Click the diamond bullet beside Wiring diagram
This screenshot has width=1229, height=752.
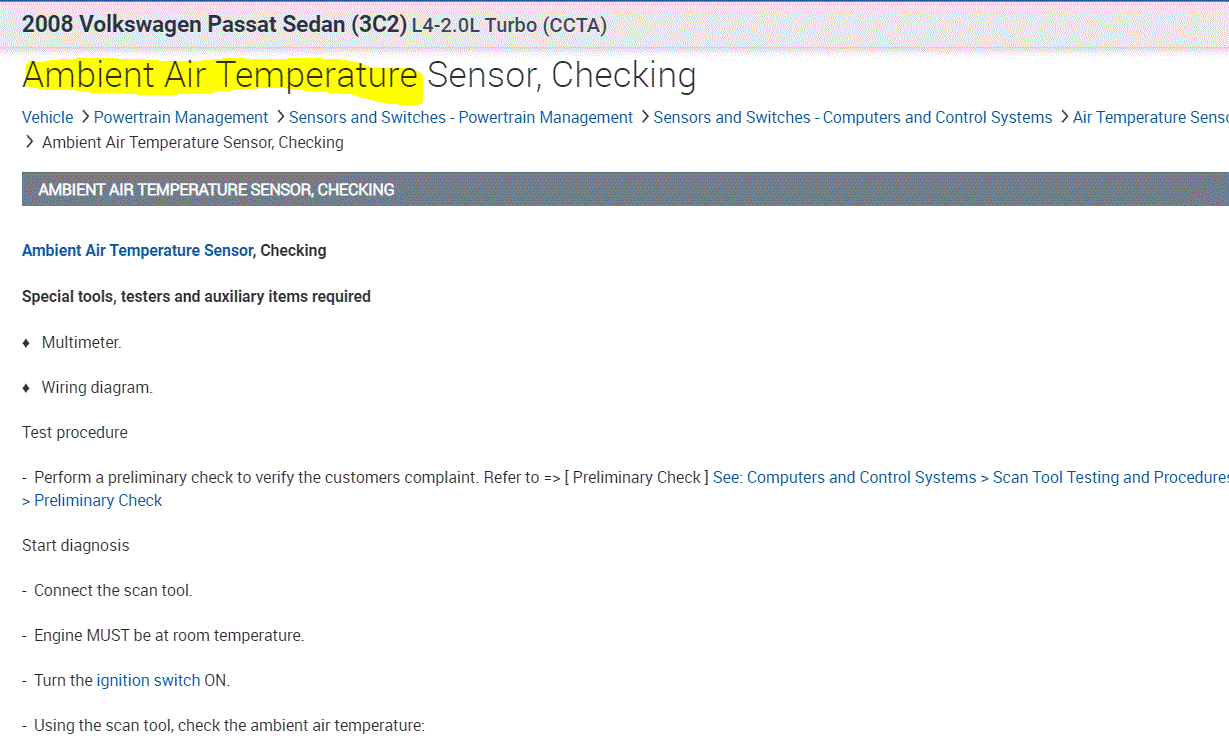[x=27, y=388]
